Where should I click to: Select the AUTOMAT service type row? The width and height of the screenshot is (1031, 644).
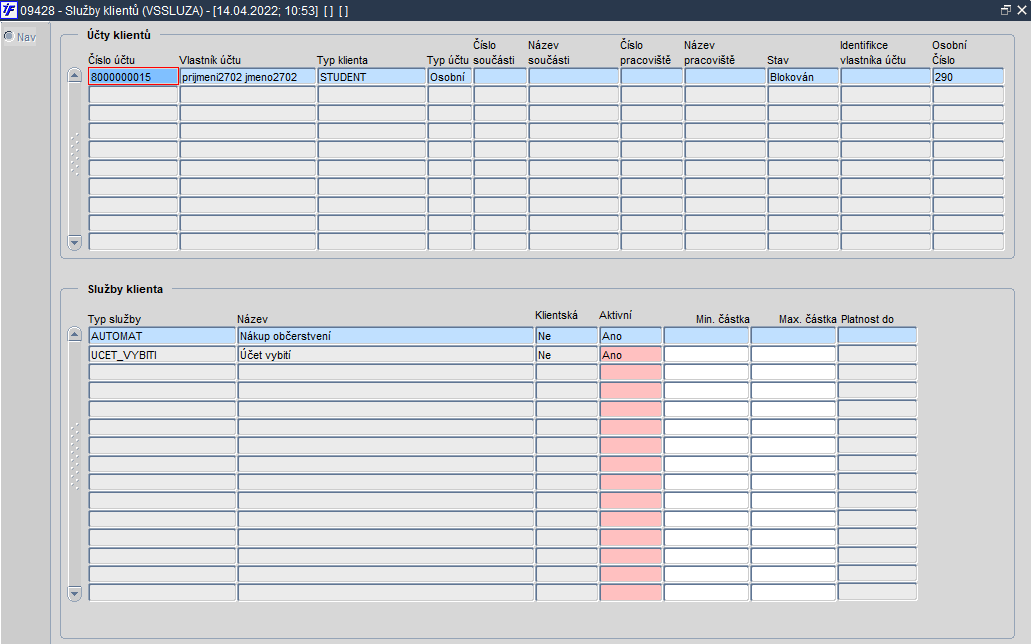click(x=162, y=335)
